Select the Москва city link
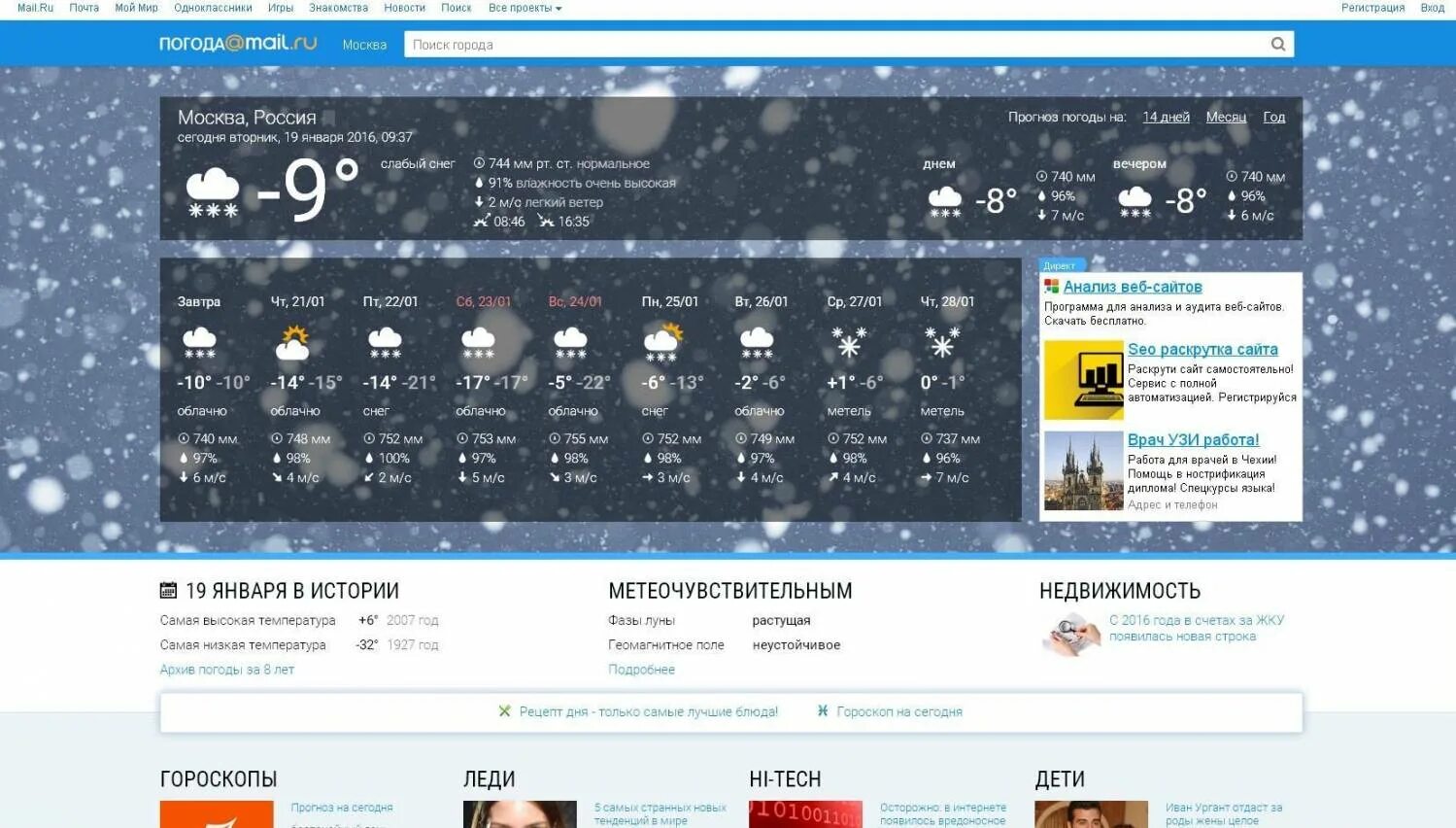The image size is (1456, 828). pyautogui.click(x=364, y=45)
